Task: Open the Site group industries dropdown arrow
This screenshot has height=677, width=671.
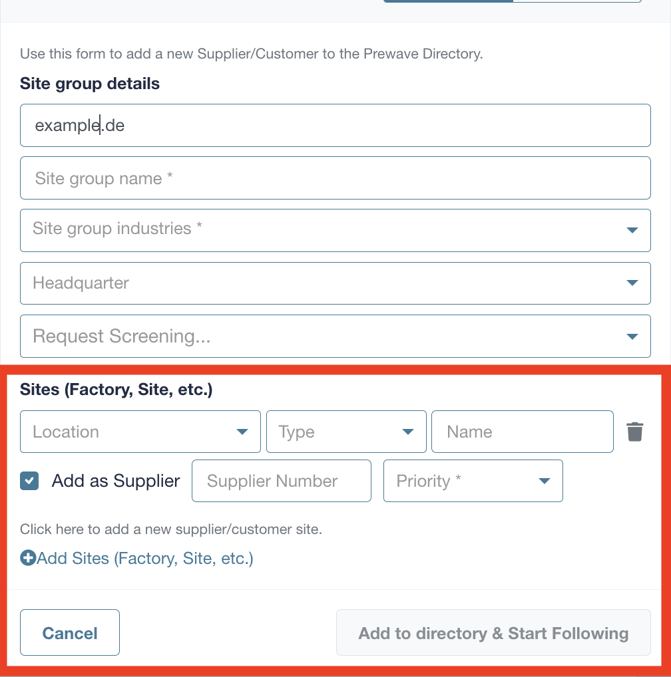Action: tap(632, 230)
